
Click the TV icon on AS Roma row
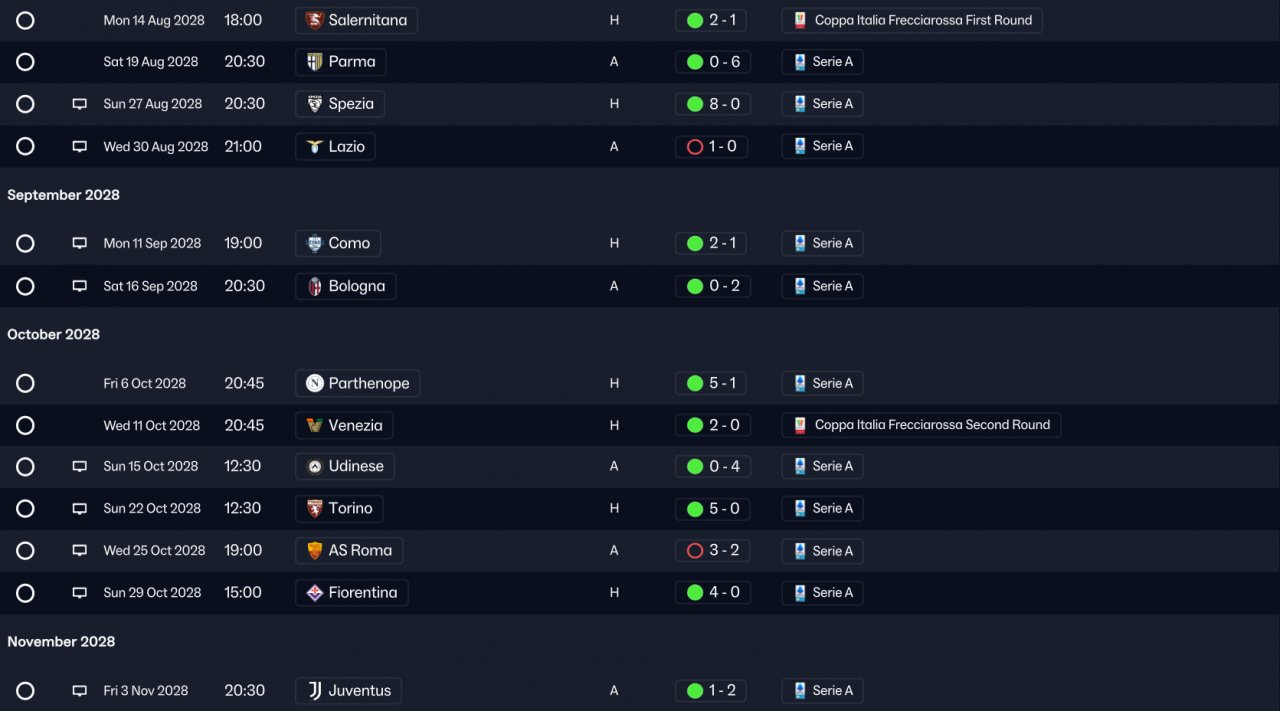(80, 551)
